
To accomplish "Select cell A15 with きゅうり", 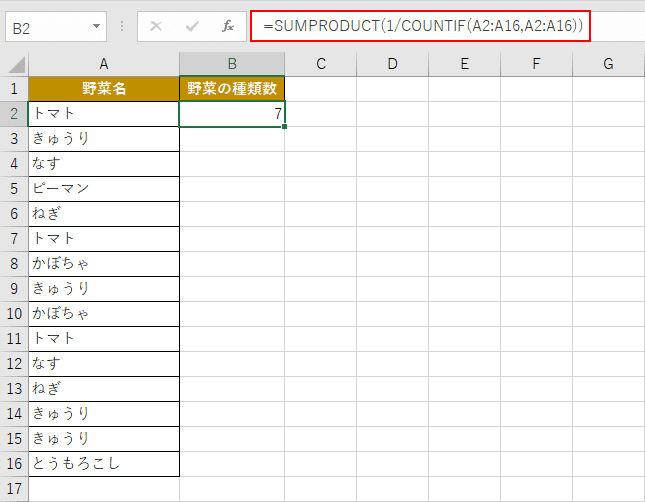I will (x=104, y=439).
